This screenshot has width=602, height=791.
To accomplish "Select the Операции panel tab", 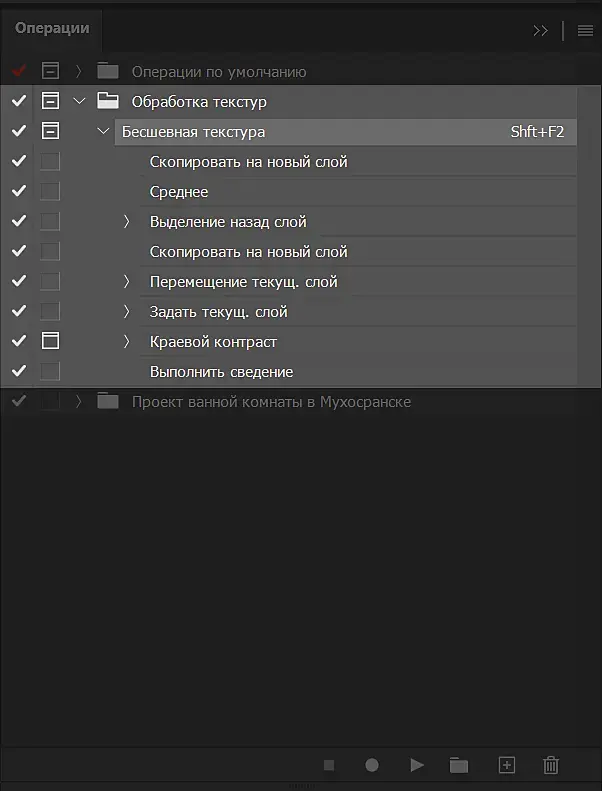I will pyautogui.click(x=52, y=28).
